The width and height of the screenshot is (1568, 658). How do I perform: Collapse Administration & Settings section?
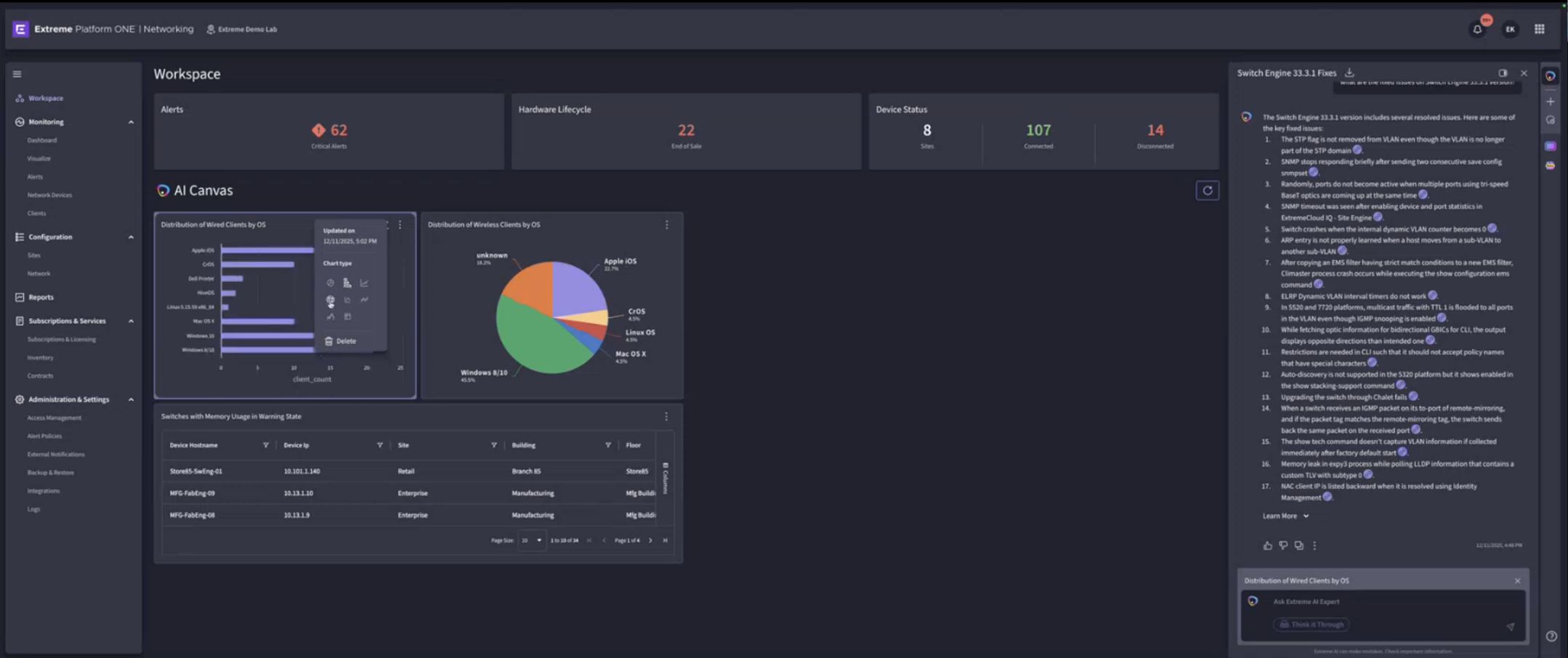131,399
